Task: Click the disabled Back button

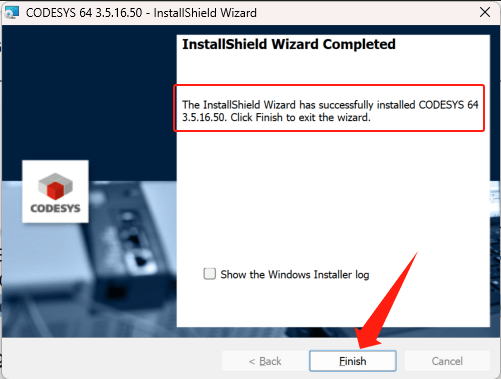Action: [x=265, y=361]
